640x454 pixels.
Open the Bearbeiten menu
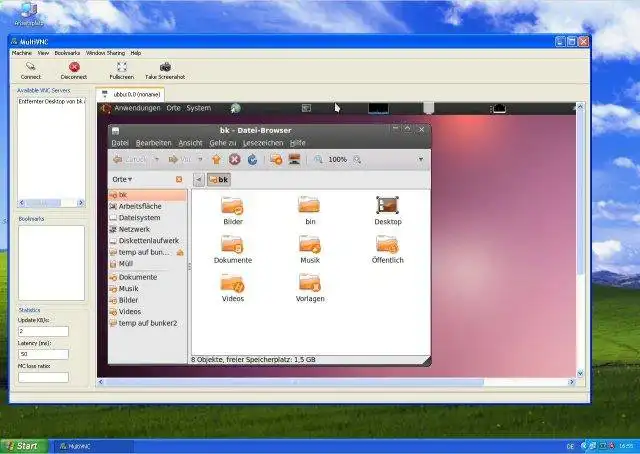click(x=153, y=143)
